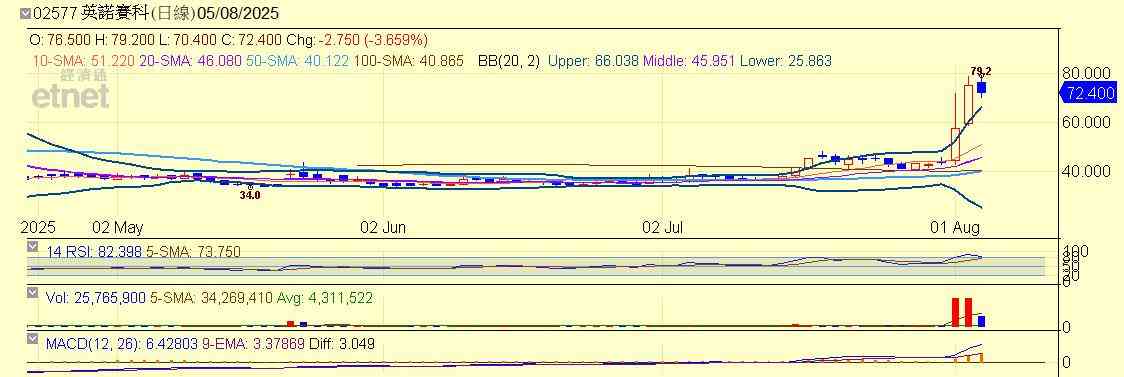Collapse the Vol indicator panel
The image size is (1124, 377).
(x=32, y=293)
